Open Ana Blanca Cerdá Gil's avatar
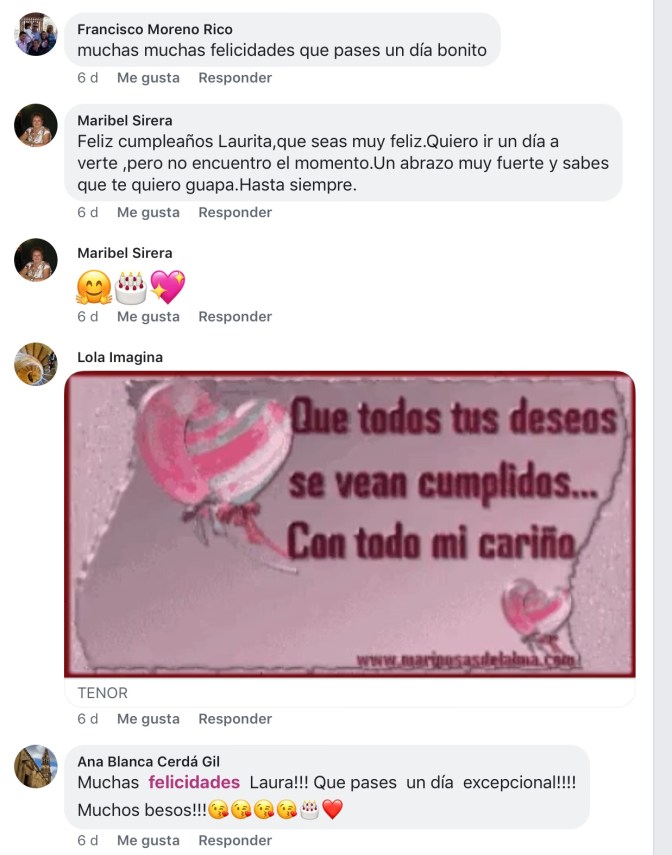The height and width of the screenshot is (855, 672). click(x=35, y=766)
